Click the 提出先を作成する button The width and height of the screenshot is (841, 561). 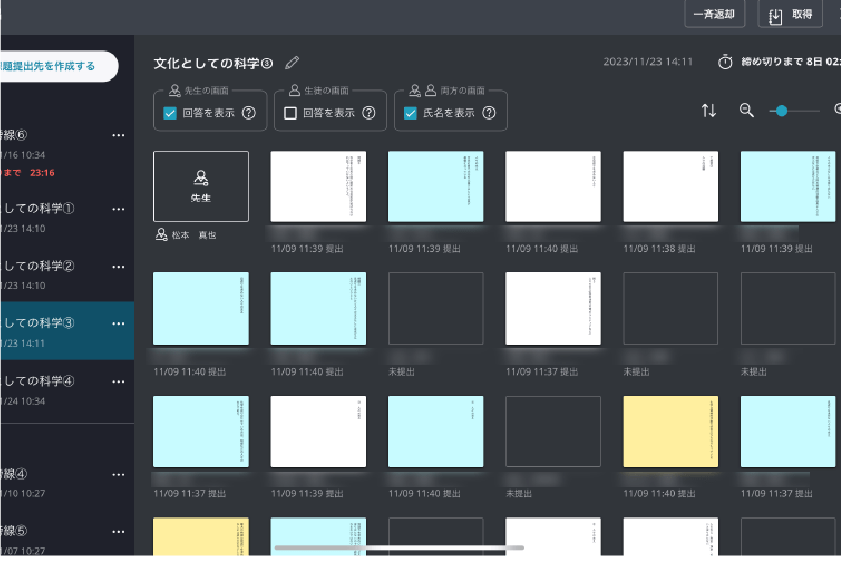pos(58,67)
